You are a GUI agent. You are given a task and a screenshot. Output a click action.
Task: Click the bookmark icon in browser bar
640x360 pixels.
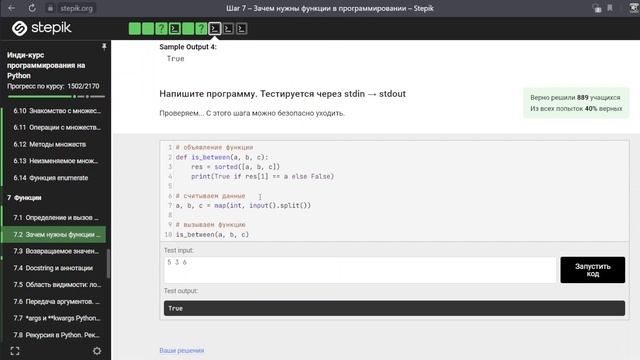click(610, 8)
